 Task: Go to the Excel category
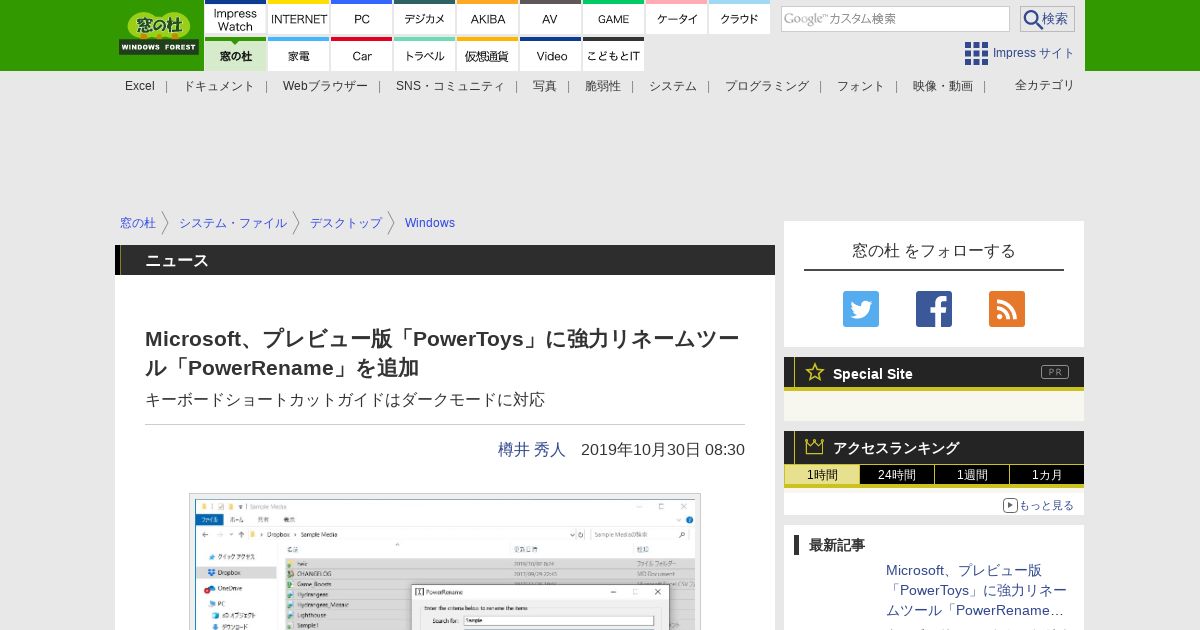(x=140, y=86)
